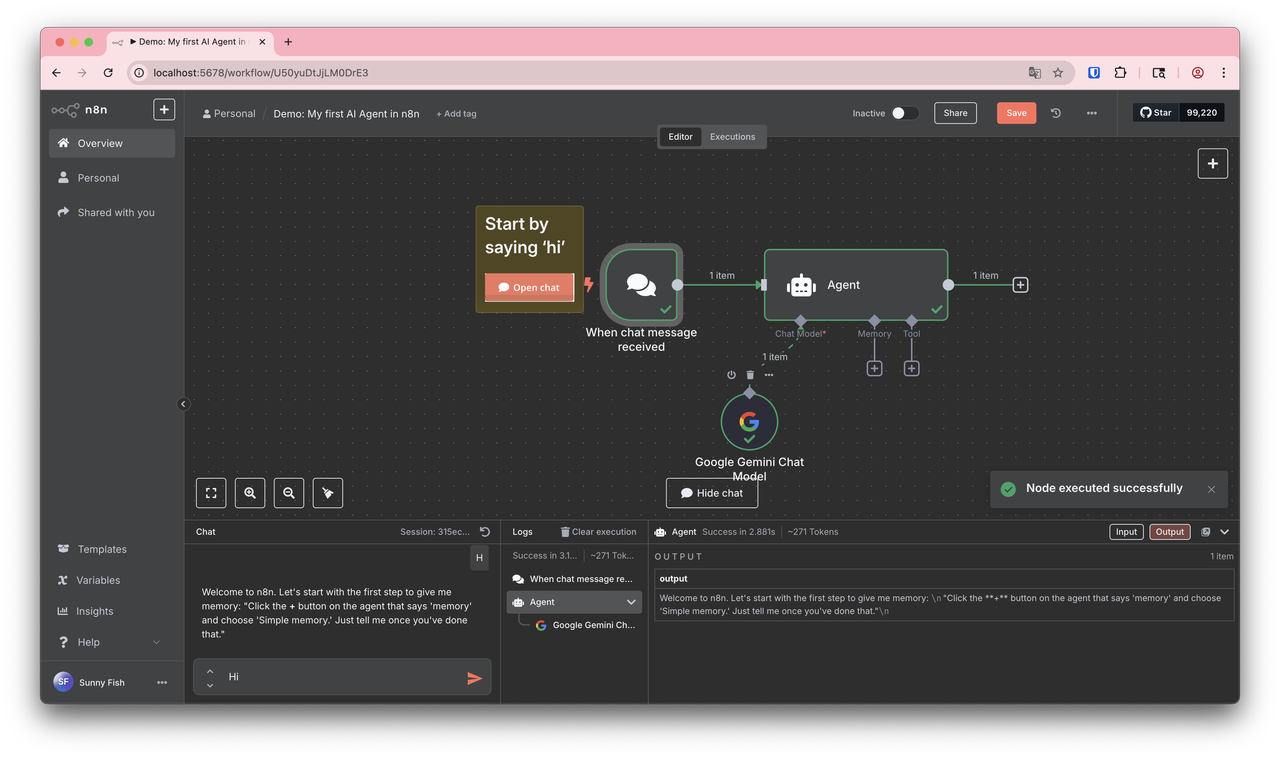1280x757 pixels.
Task: Open Insights in sidebar
Action: click(x=112, y=611)
